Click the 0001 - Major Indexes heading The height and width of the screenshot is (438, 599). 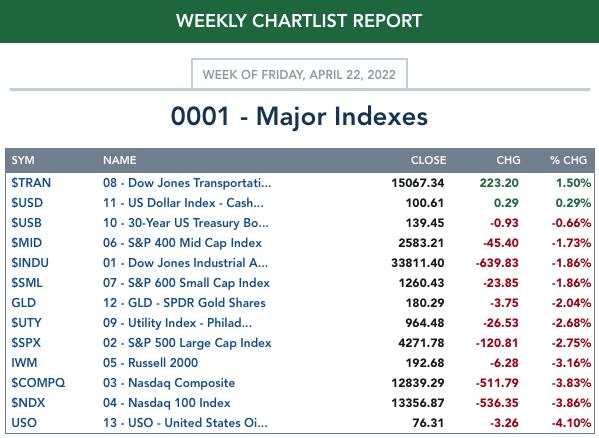[299, 116]
